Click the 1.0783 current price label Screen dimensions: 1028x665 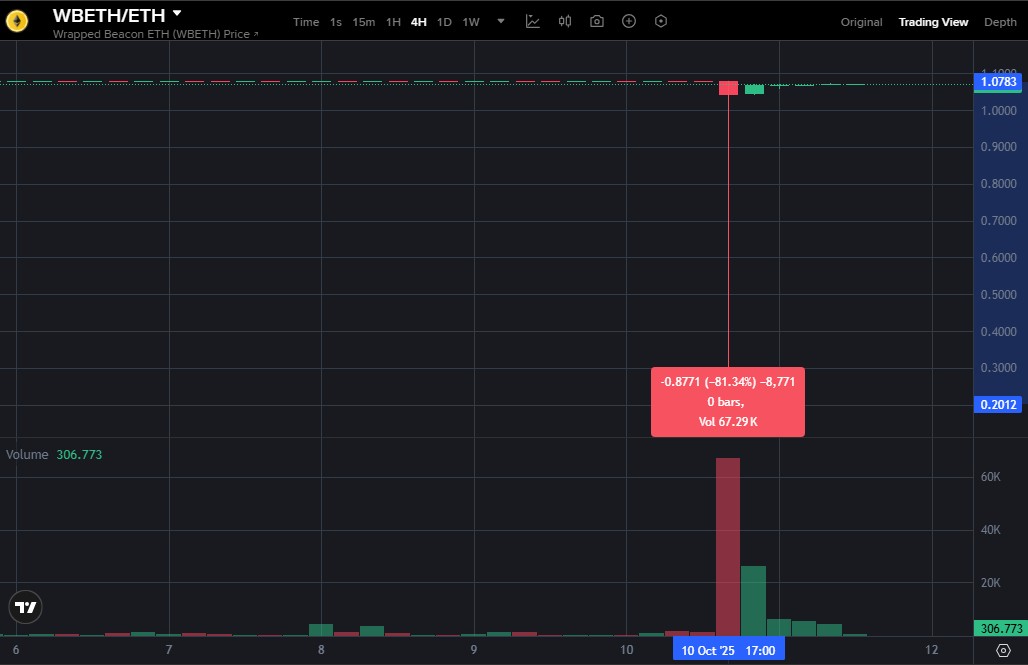(999, 82)
